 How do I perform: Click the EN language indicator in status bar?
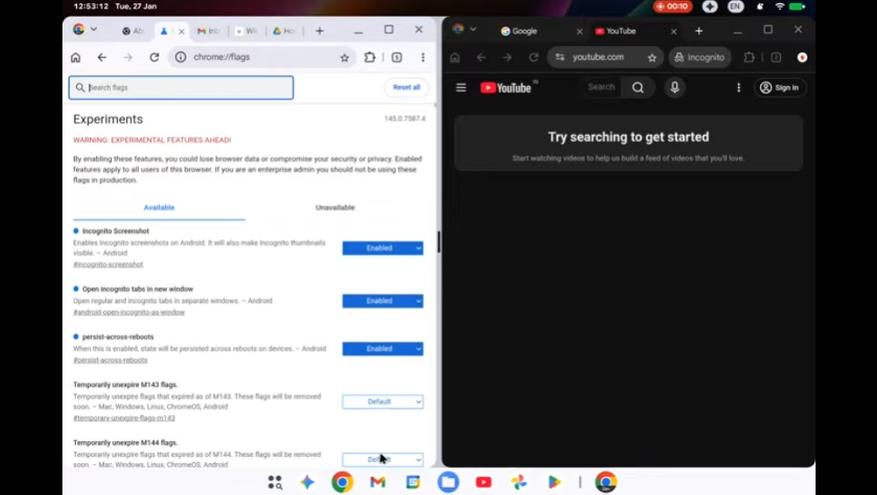[x=735, y=7]
